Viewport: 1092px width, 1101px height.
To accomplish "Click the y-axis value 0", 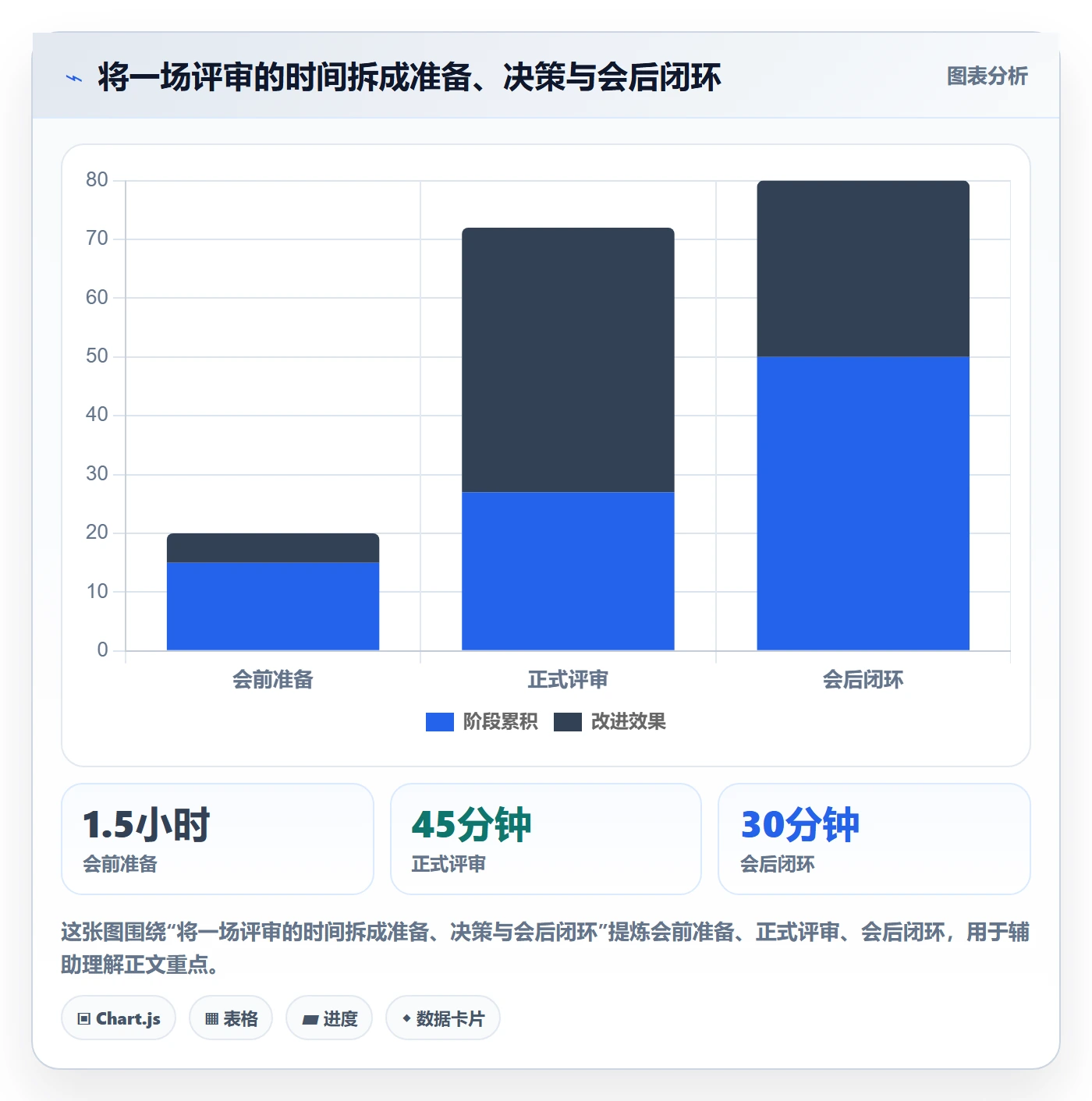I will click(x=102, y=650).
